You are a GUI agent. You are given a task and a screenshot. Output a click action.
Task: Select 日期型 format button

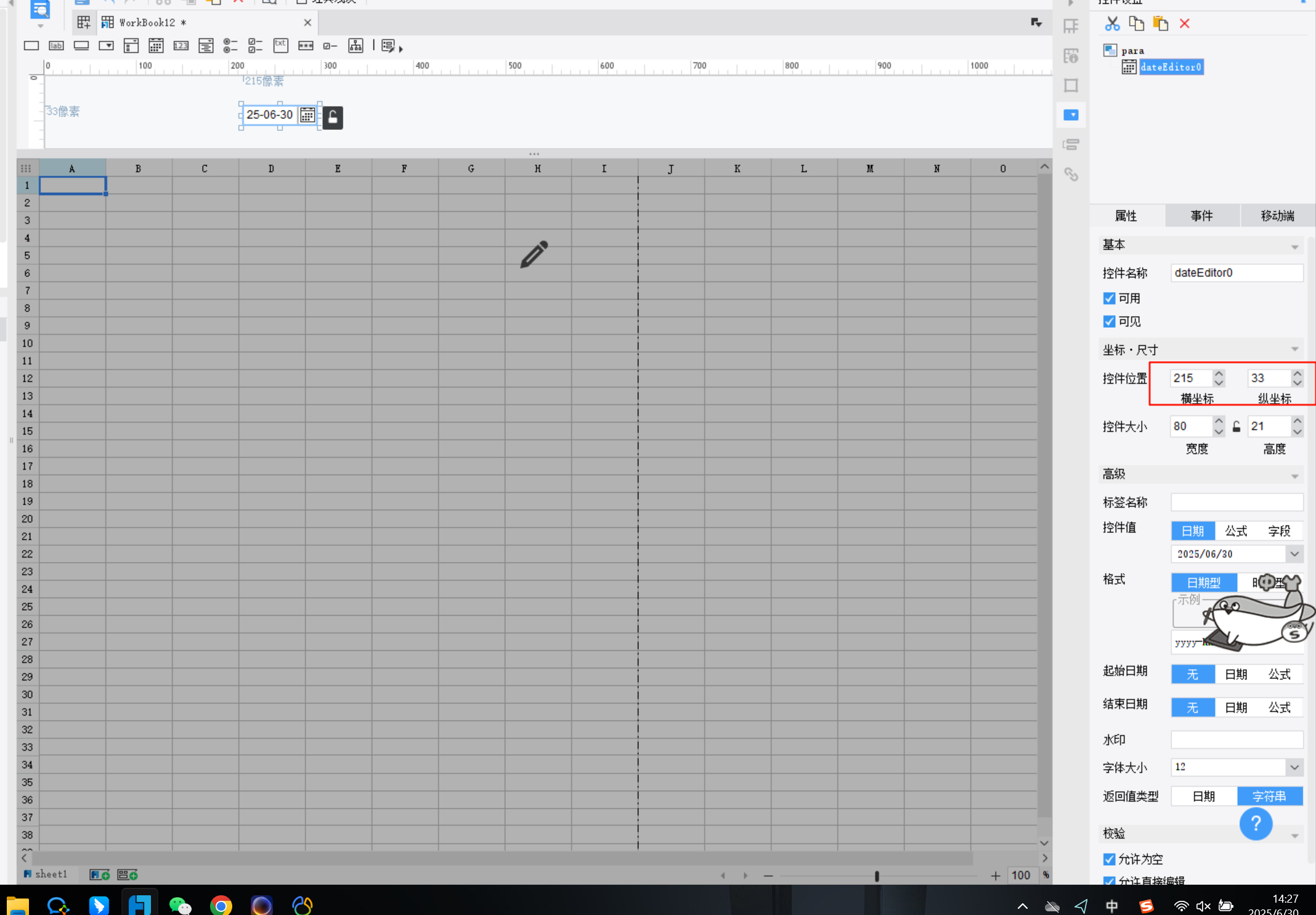(1204, 582)
